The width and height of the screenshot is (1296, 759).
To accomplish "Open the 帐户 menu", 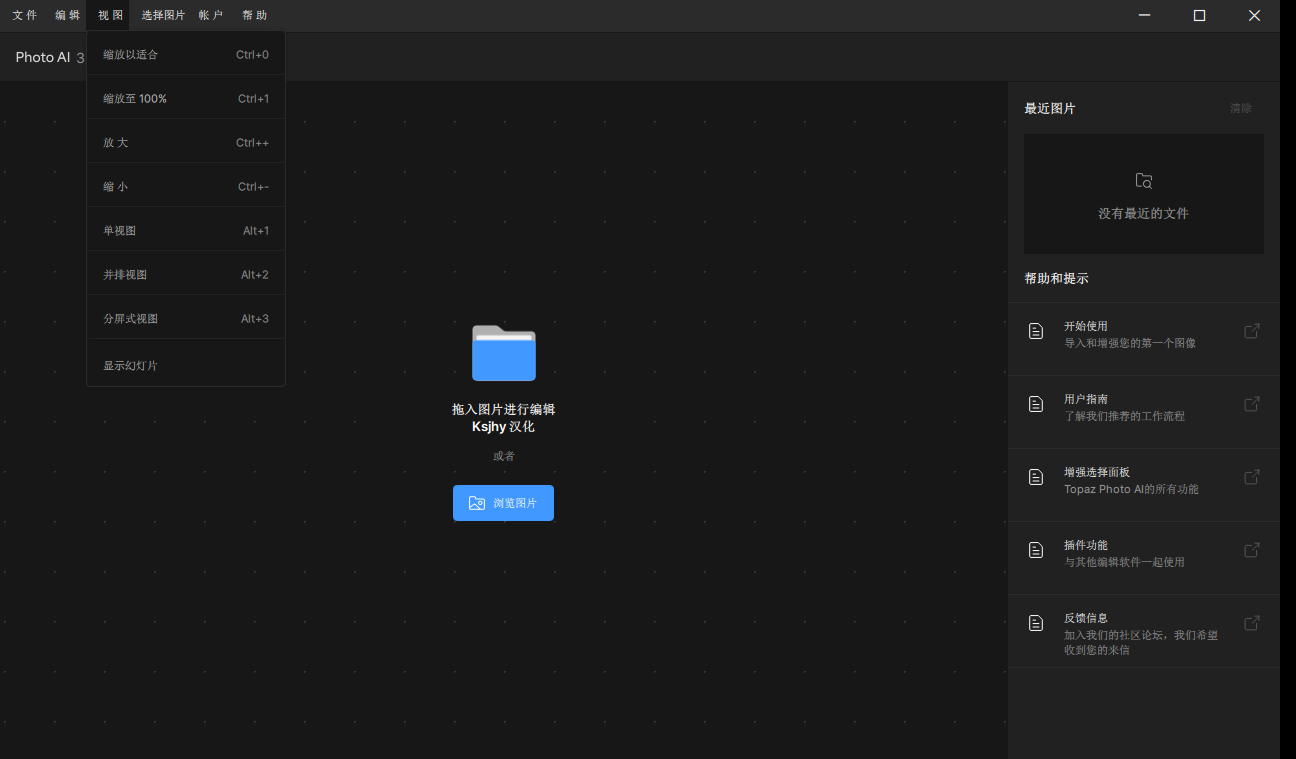I will (x=211, y=15).
